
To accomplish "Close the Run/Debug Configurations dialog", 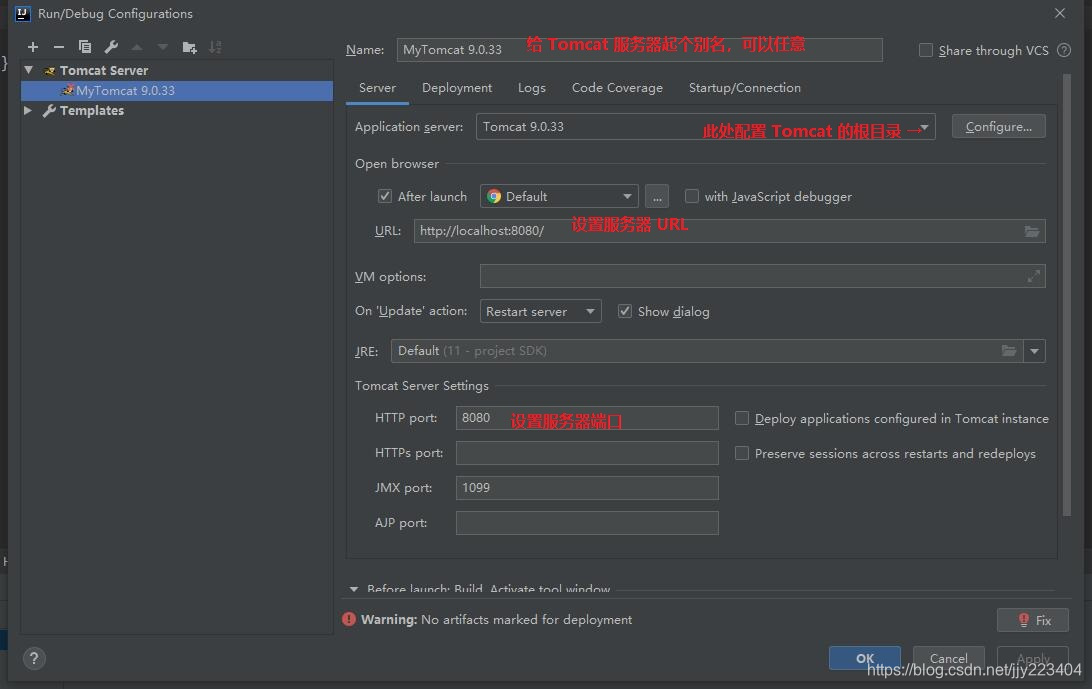I will [x=1060, y=13].
